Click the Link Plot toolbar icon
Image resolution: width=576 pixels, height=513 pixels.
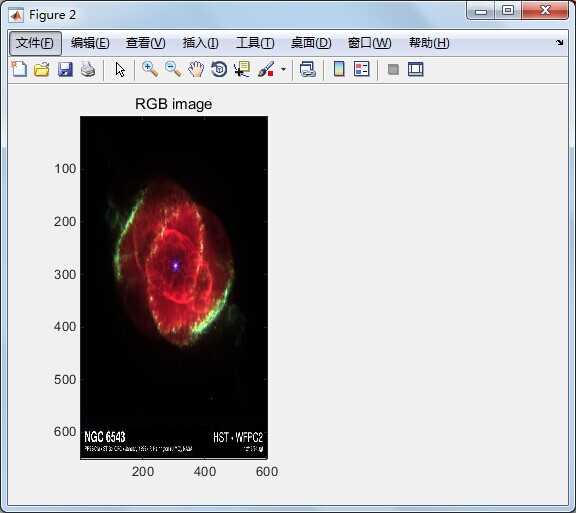click(307, 69)
